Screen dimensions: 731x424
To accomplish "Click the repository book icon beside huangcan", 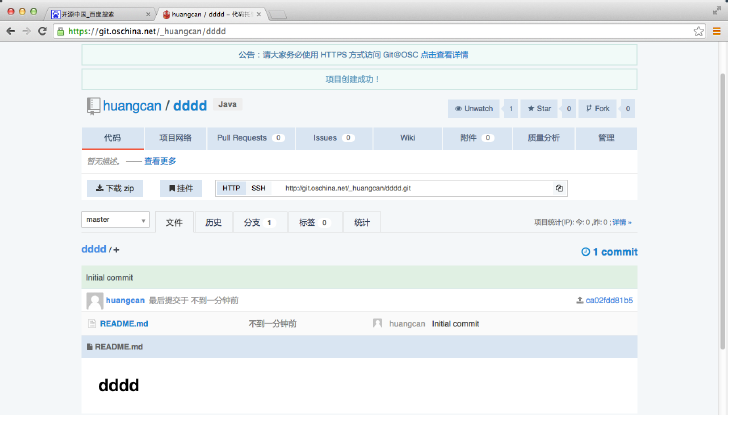I will tap(93, 105).
